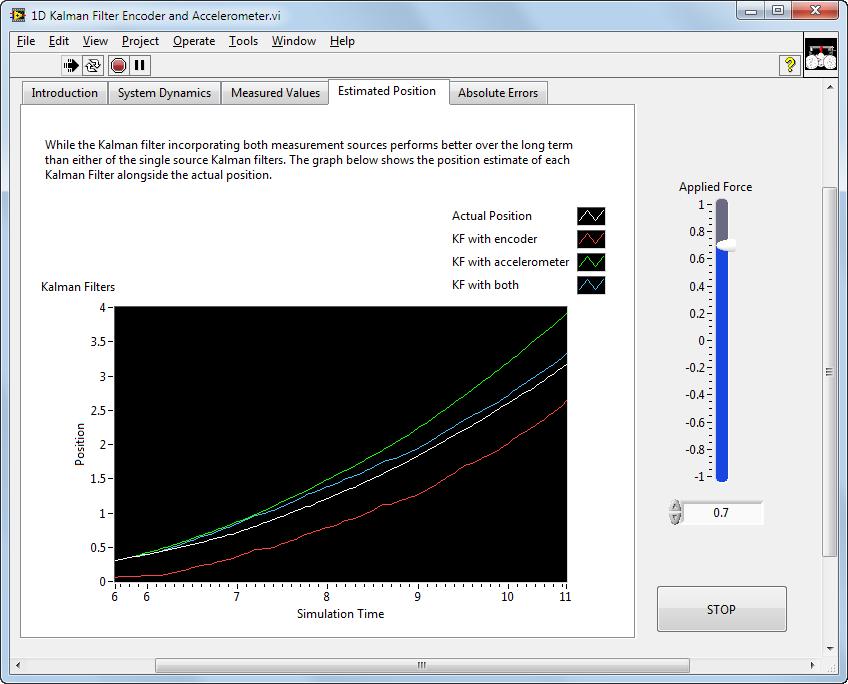Screen dimensions: 848x684
Task: Click the Actual Position plot legend icon
Action: [x=591, y=216]
